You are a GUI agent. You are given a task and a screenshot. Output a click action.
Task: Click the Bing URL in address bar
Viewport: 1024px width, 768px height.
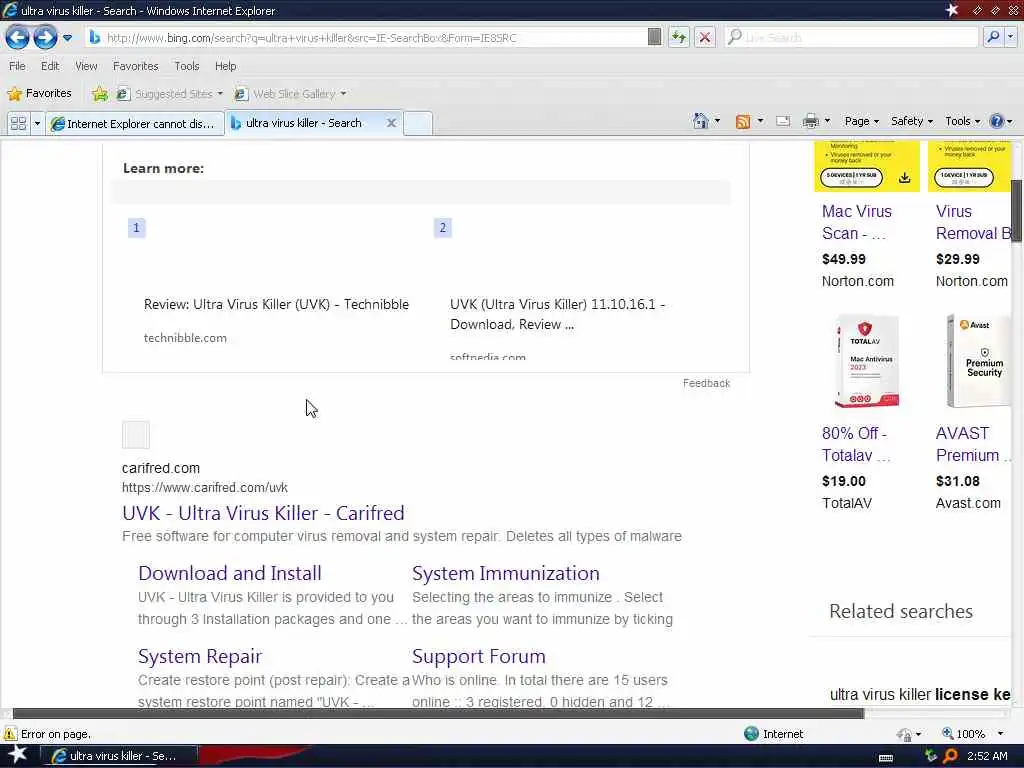pos(312,38)
